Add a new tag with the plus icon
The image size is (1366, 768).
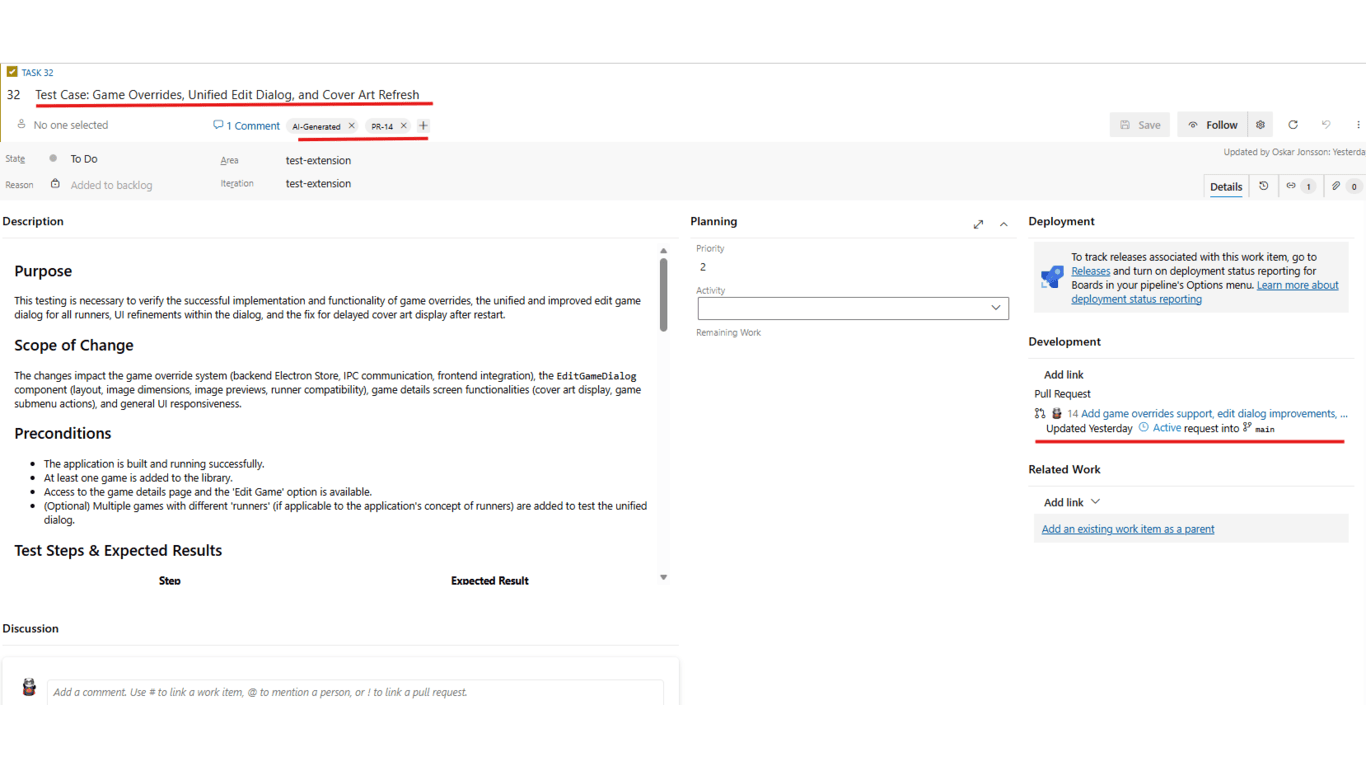pyautogui.click(x=422, y=126)
